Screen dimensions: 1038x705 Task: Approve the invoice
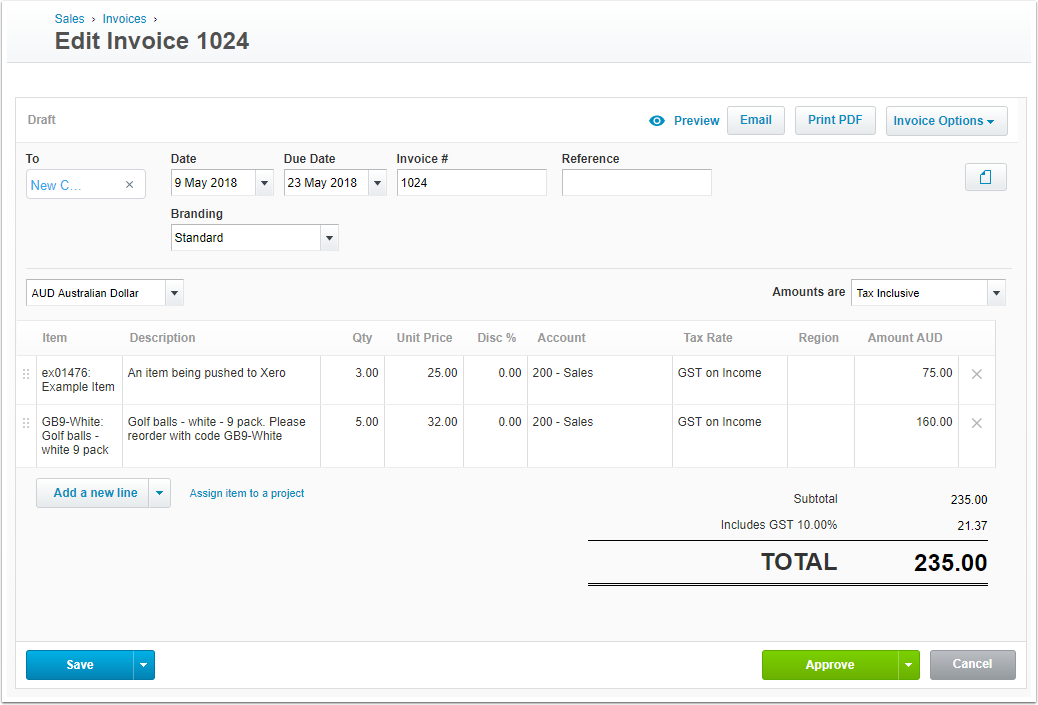click(x=830, y=665)
